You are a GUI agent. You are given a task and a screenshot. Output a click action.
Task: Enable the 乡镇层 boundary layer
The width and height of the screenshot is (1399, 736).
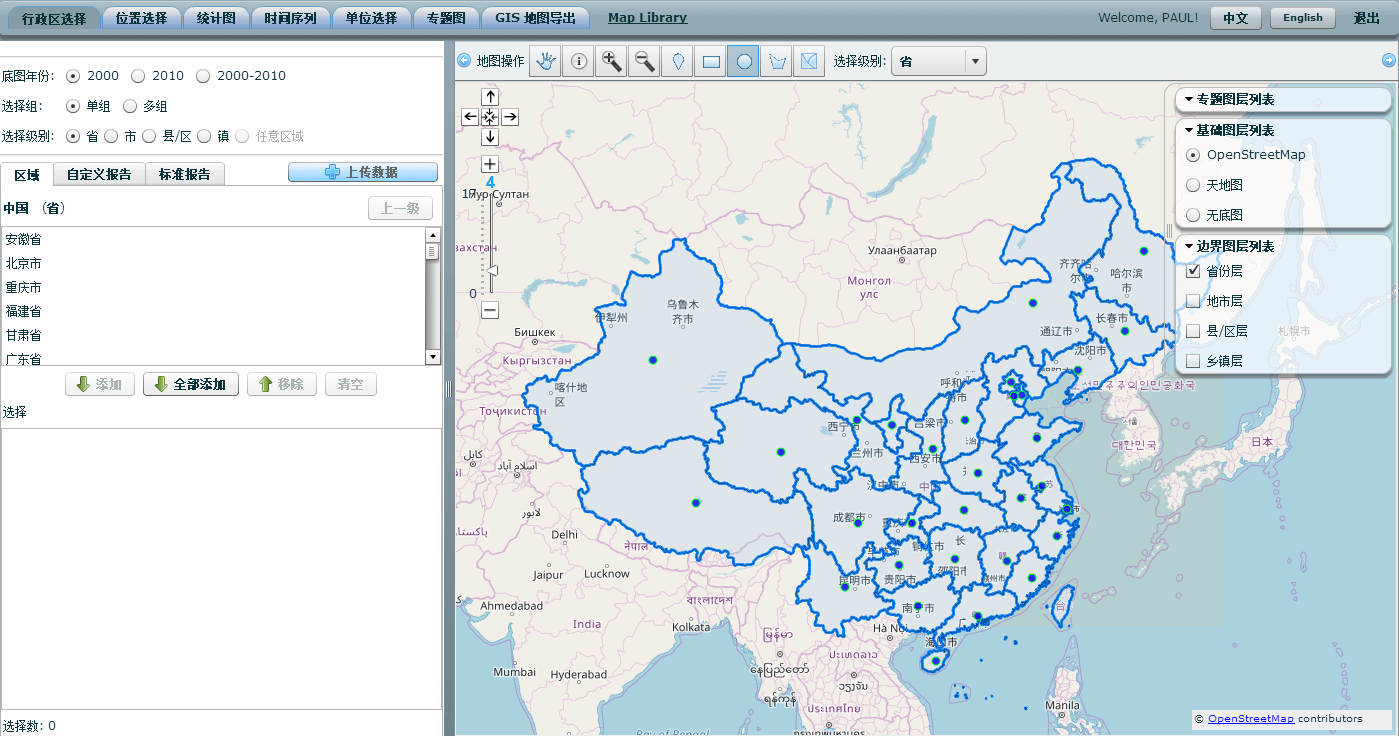[1193, 361]
